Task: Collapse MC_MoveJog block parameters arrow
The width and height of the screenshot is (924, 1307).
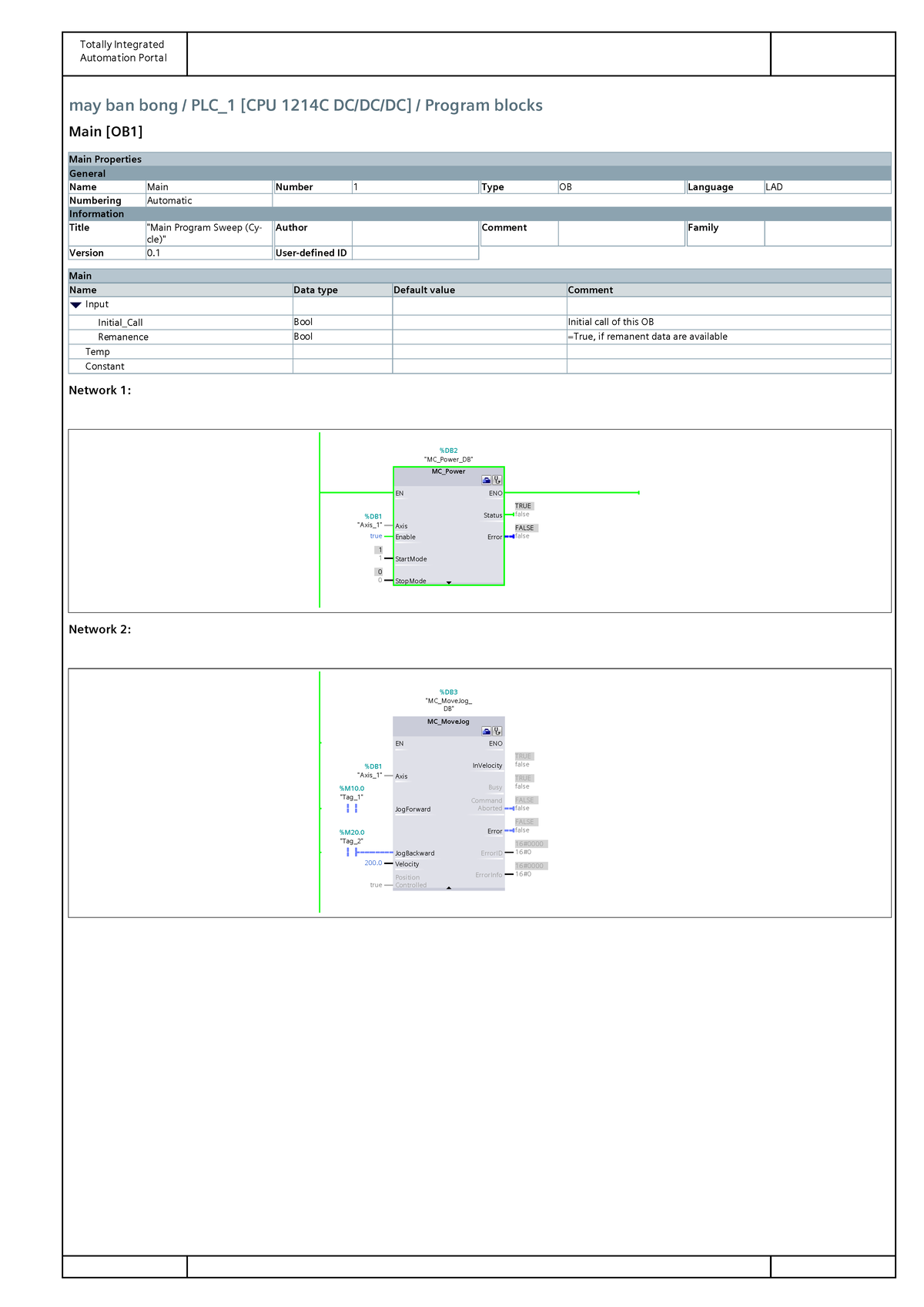Action: [x=449, y=887]
